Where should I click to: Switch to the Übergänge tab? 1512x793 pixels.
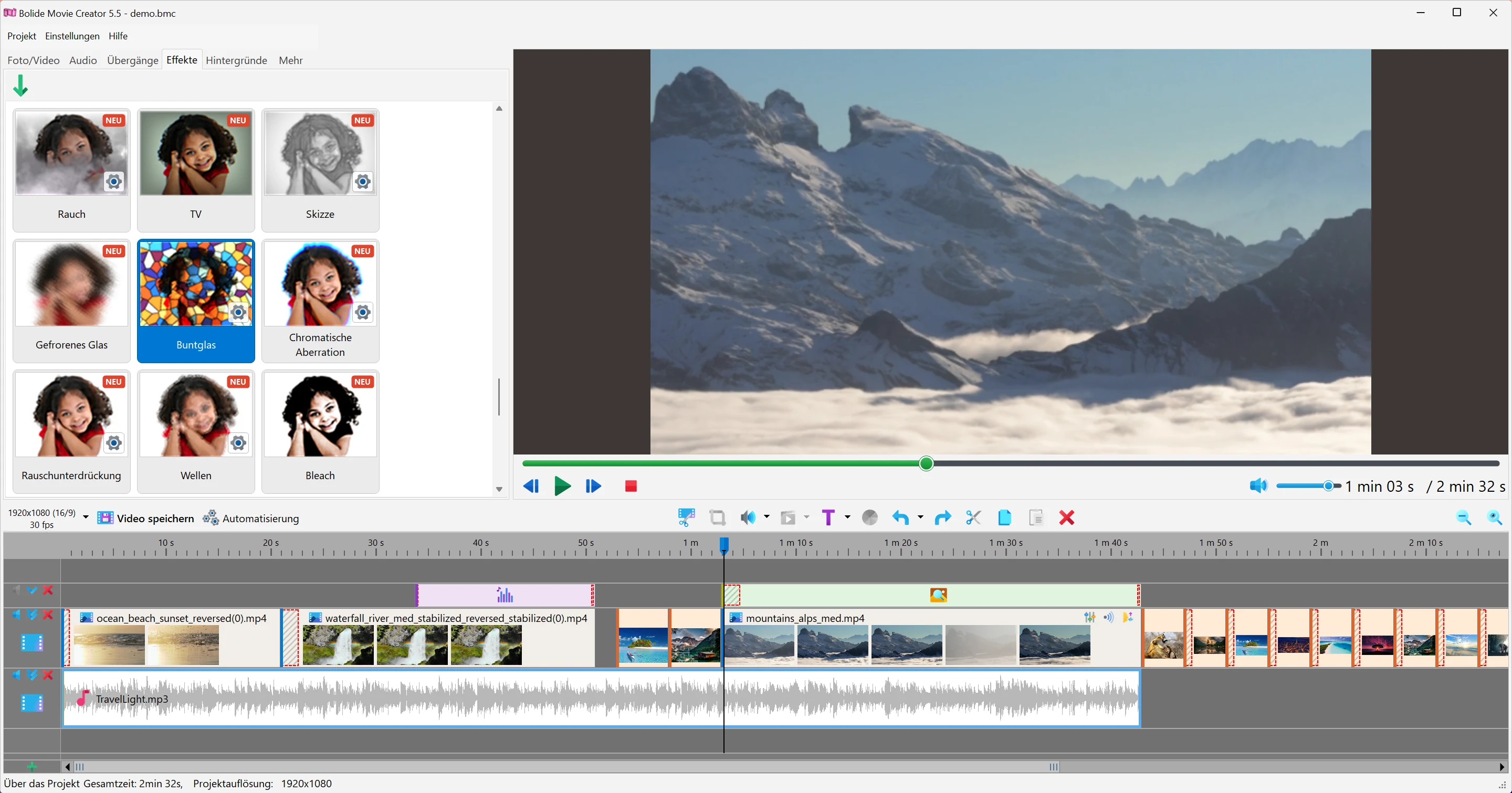click(x=133, y=60)
